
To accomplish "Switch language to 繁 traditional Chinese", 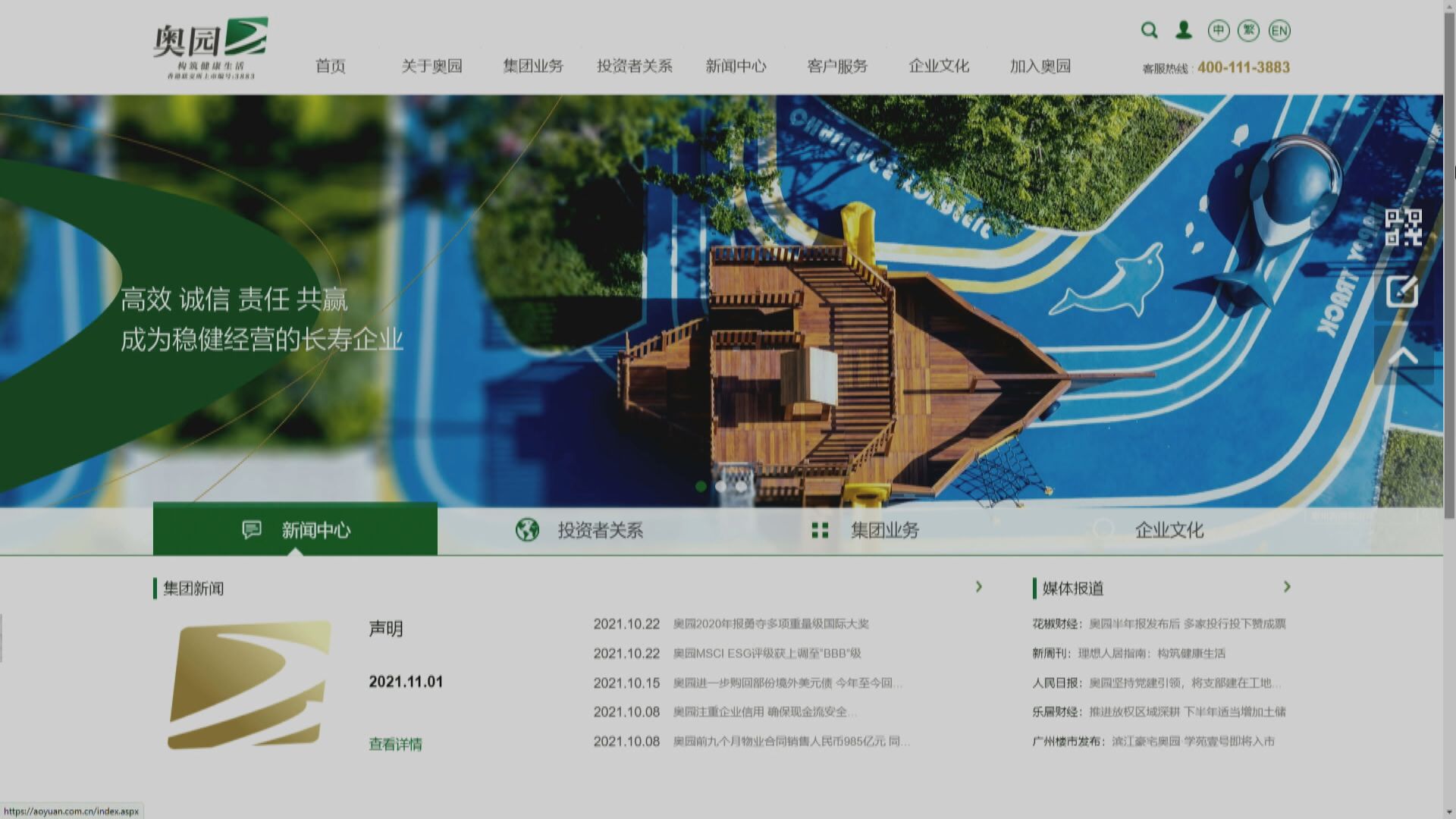I will (1248, 30).
